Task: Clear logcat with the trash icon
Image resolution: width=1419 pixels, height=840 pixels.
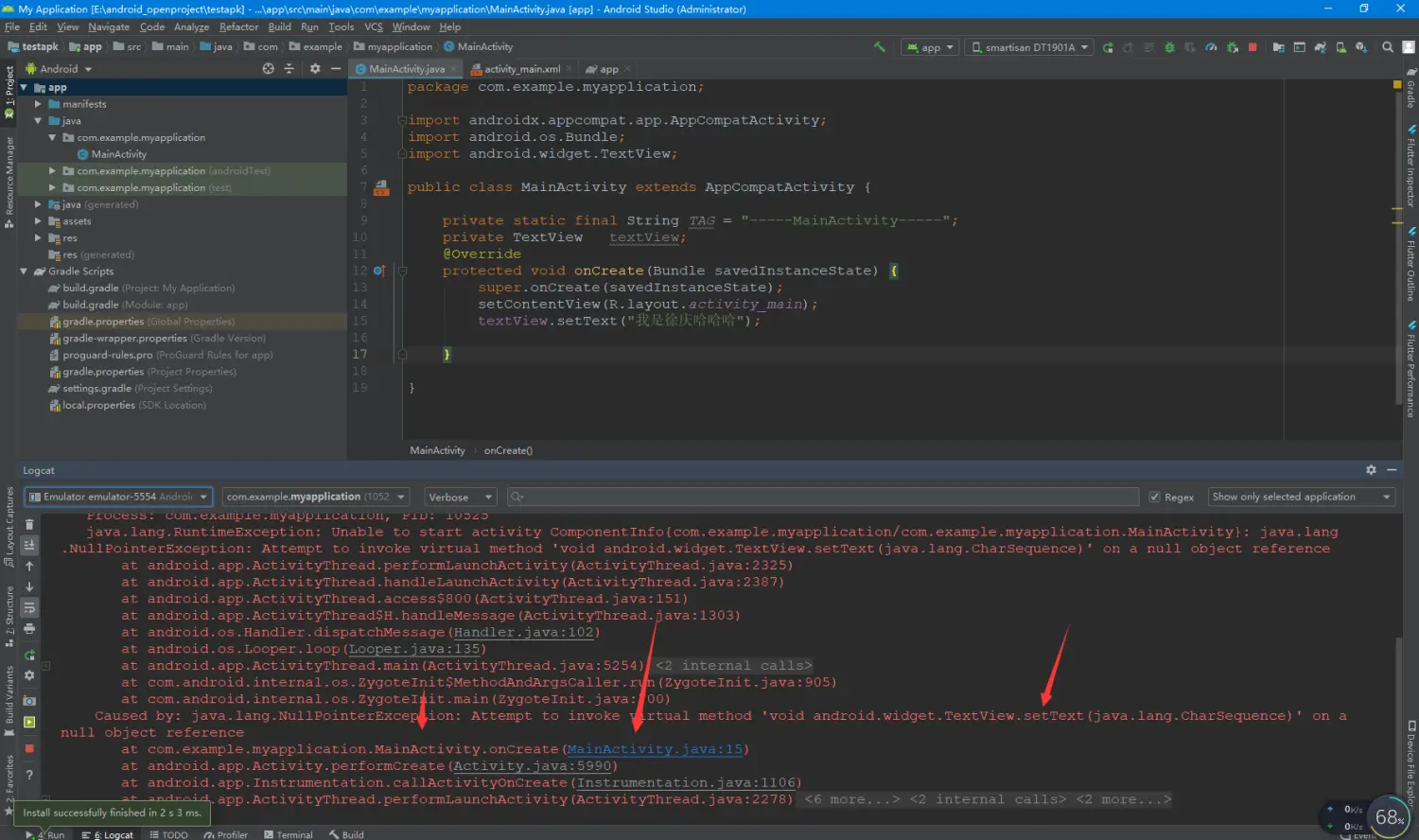Action: pos(29,524)
